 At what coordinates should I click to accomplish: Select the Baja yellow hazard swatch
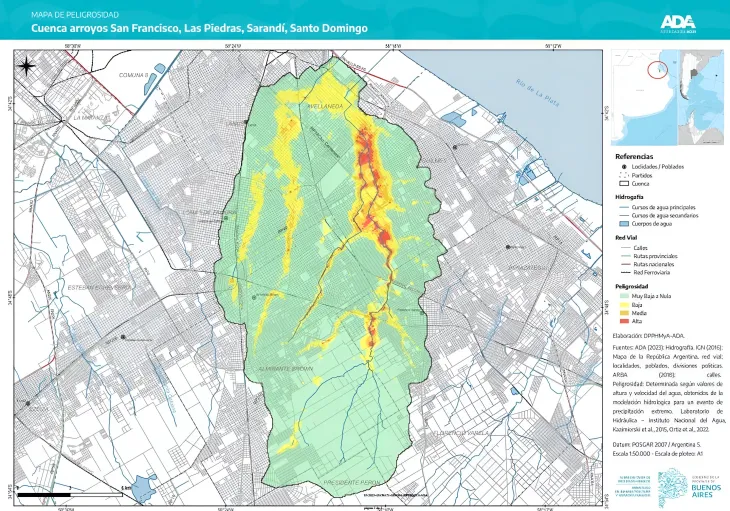pyautogui.click(x=623, y=304)
